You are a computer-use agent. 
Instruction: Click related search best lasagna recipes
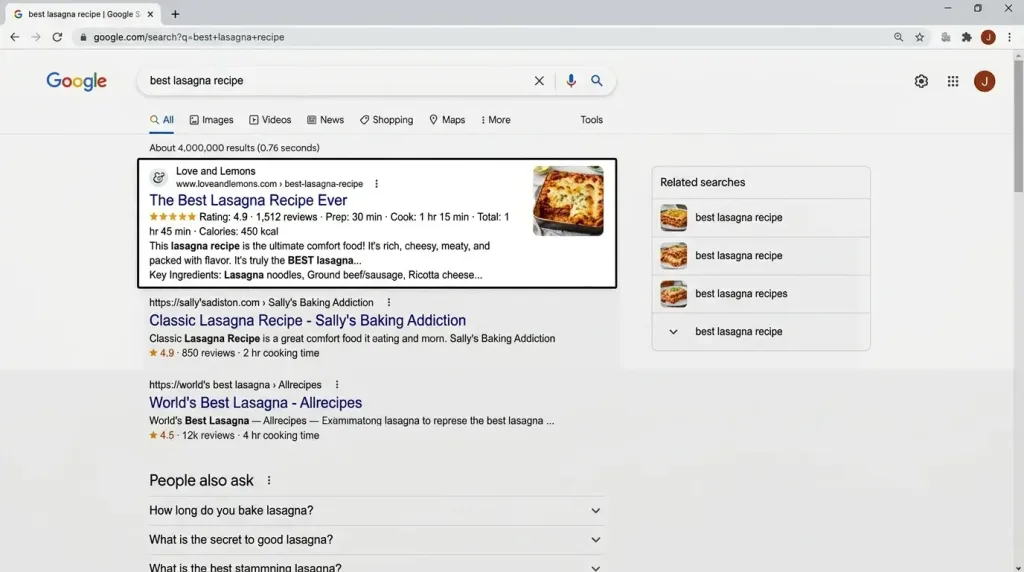761,294
